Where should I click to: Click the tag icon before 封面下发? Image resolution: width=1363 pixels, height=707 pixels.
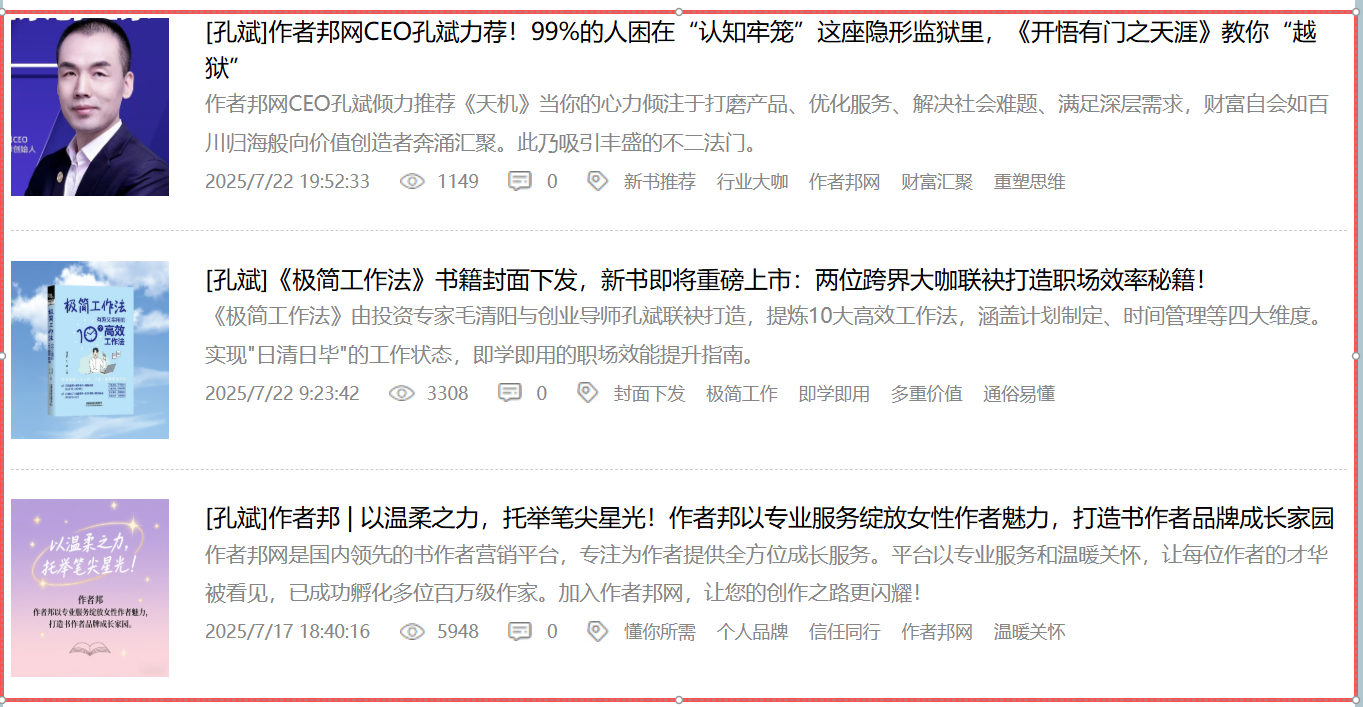point(588,393)
